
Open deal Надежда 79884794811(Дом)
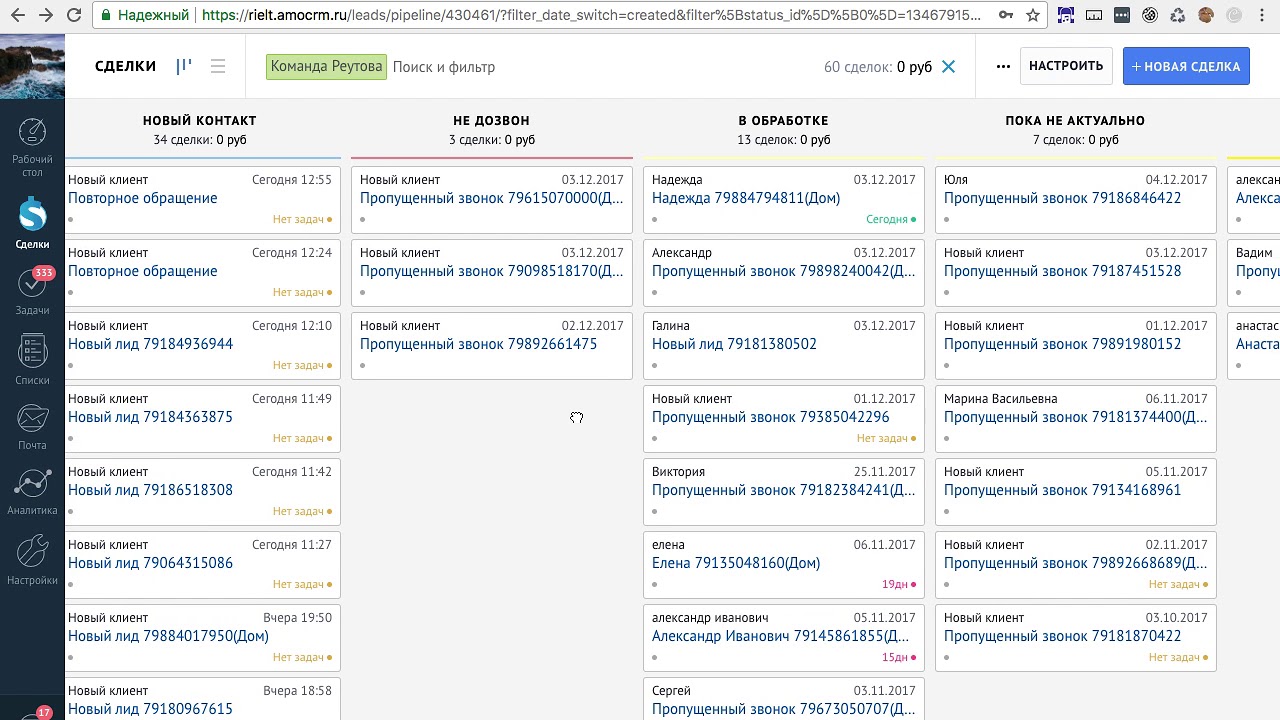click(x=746, y=198)
